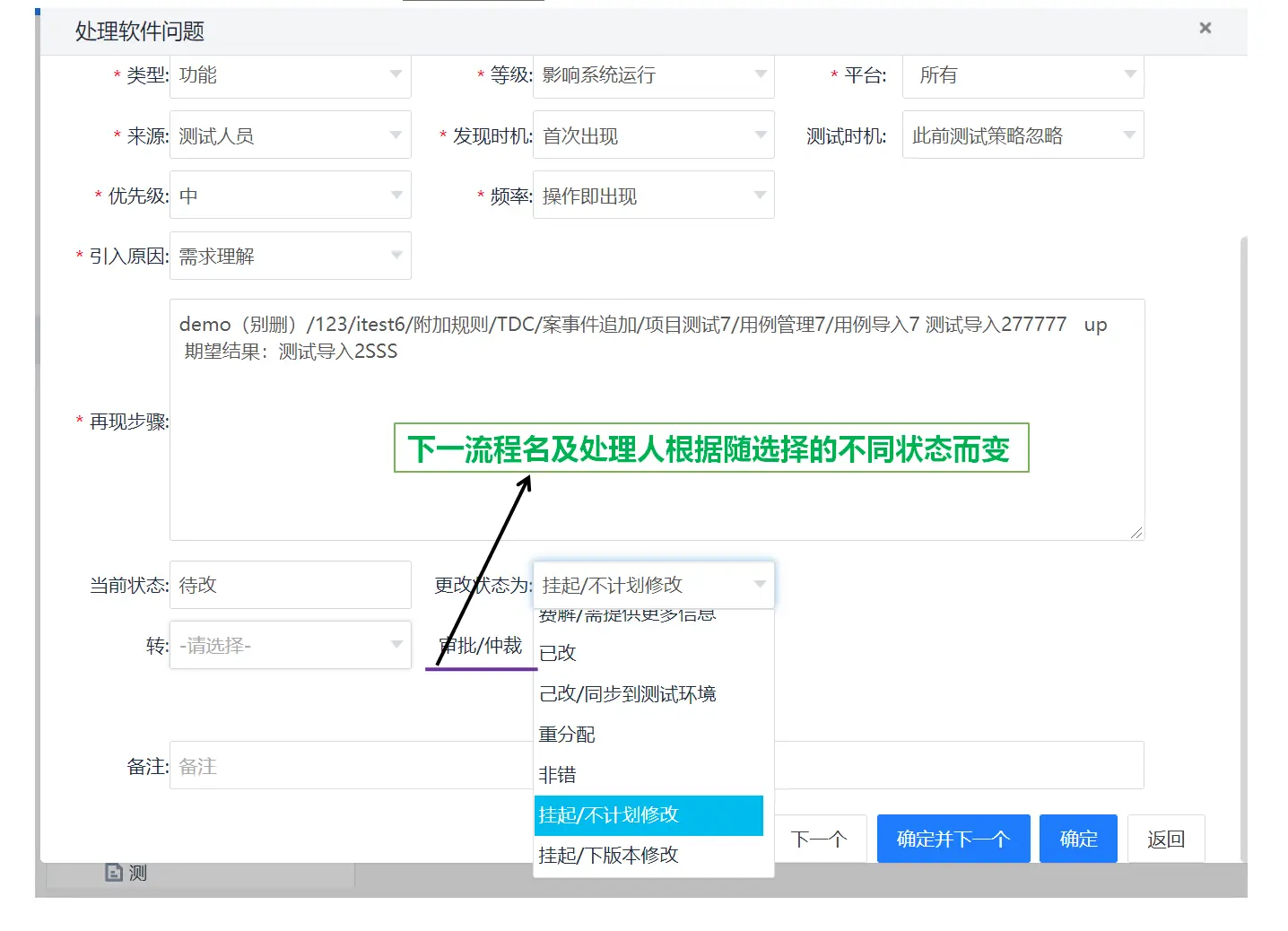Viewport: 1288px width, 931px height.
Task: Click the dialog's vertical scrollbar
Action: pos(1243,547)
